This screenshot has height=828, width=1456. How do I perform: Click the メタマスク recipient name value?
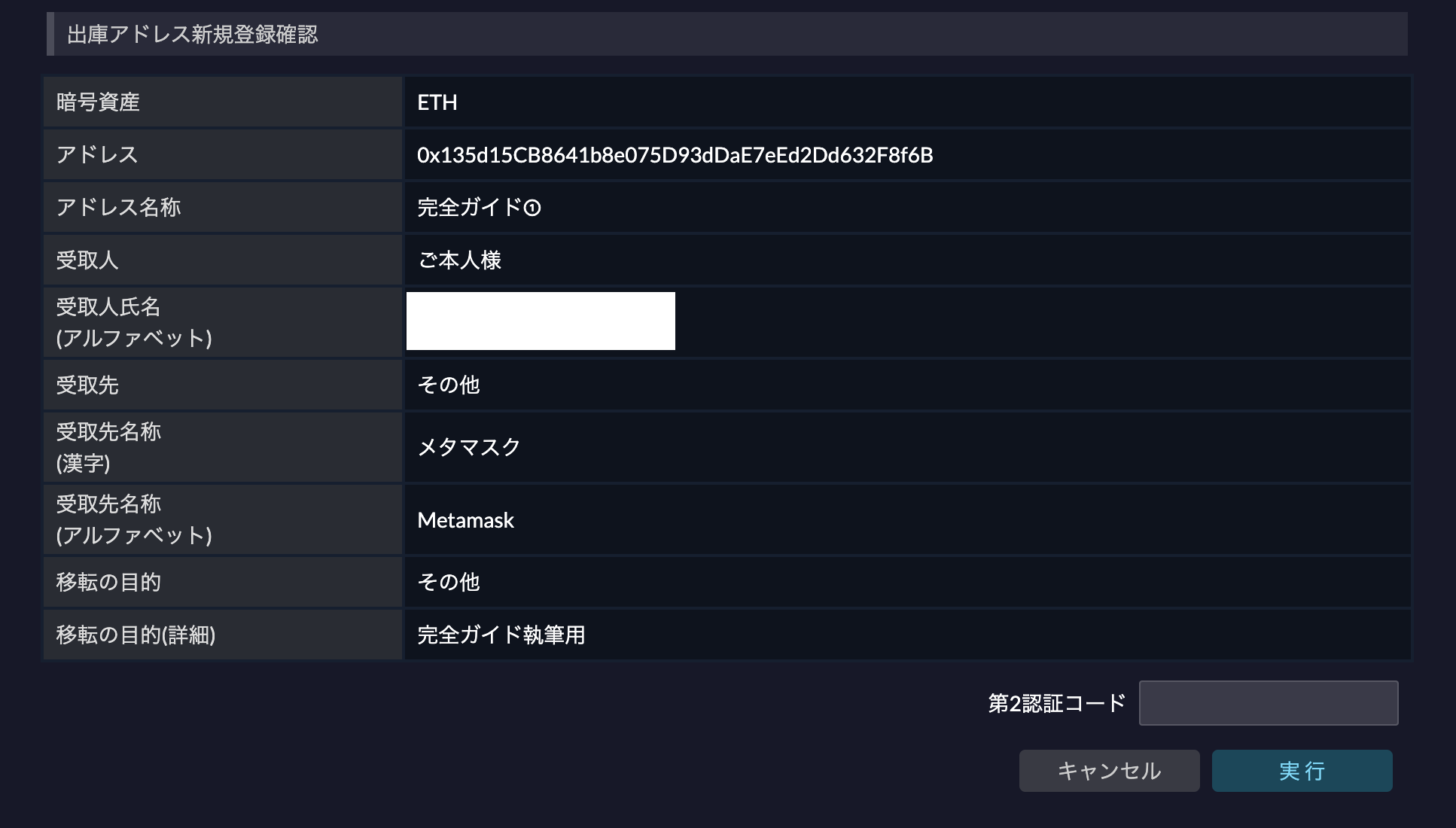tap(469, 447)
